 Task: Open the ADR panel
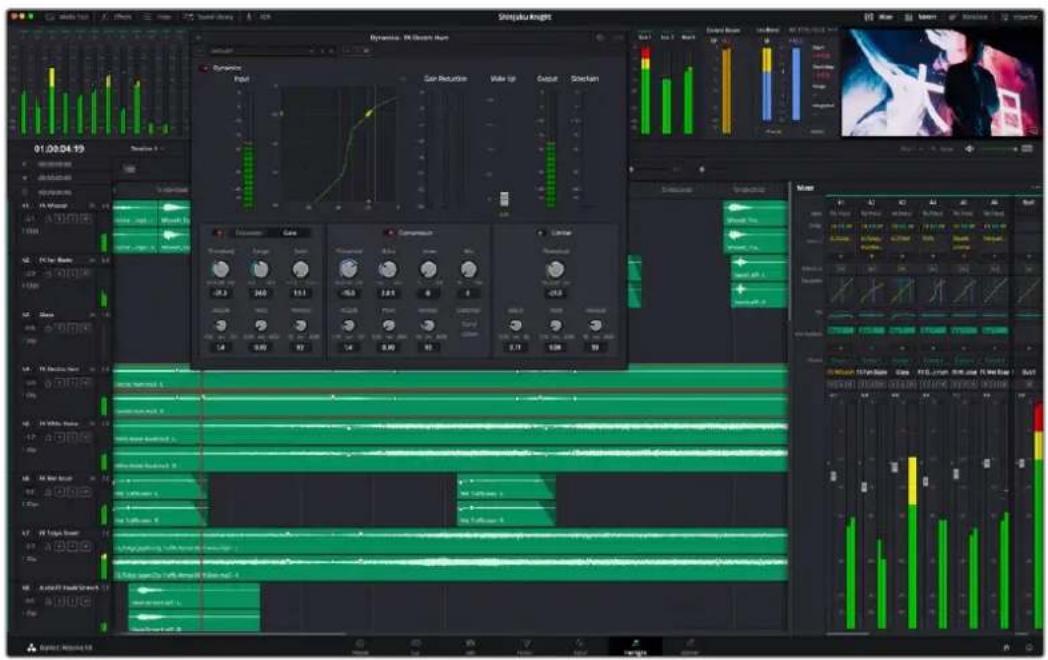[259, 17]
